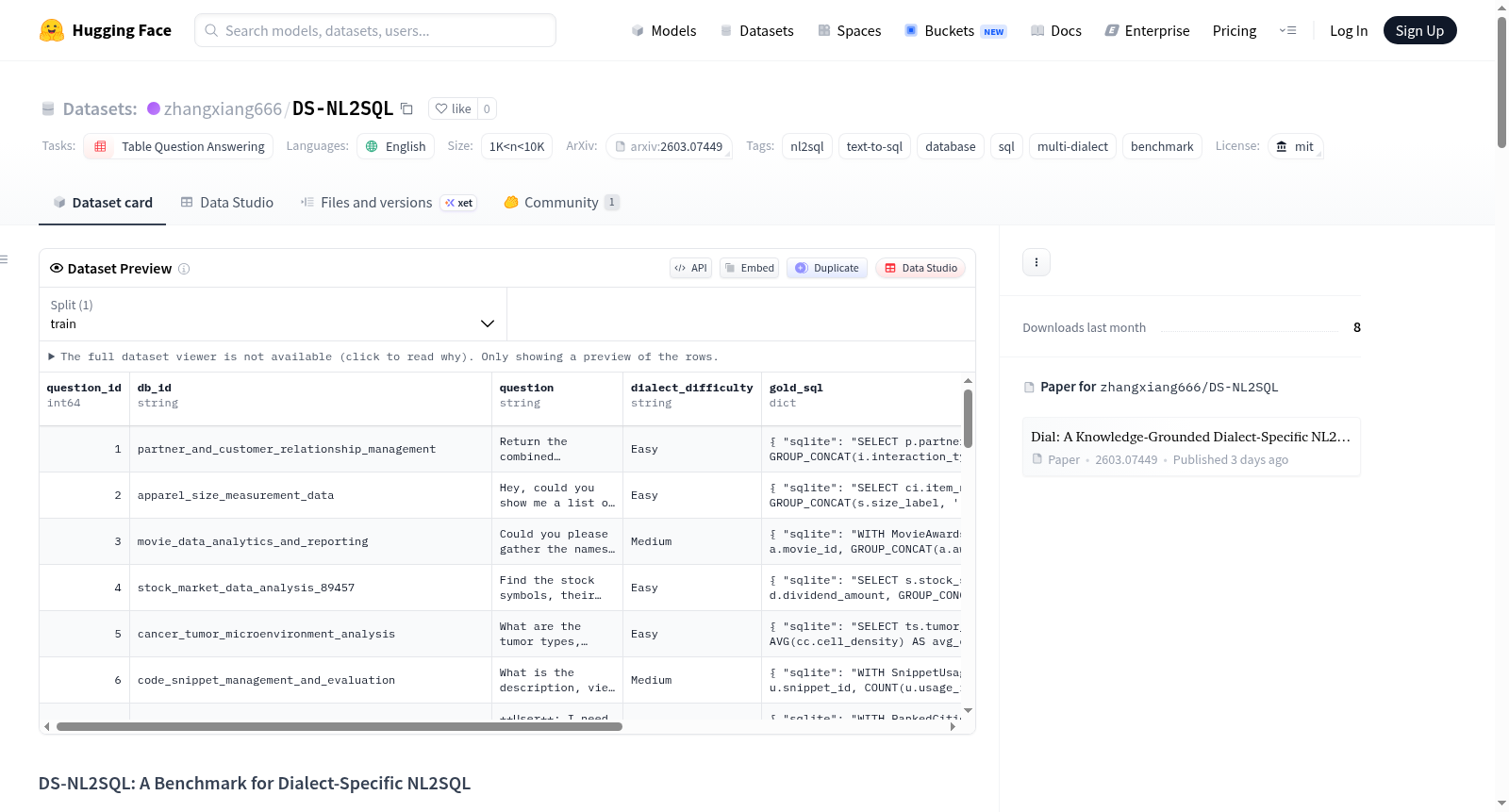Viewport: 1509px width, 812px height.
Task: Click the Embed button
Action: click(x=749, y=268)
